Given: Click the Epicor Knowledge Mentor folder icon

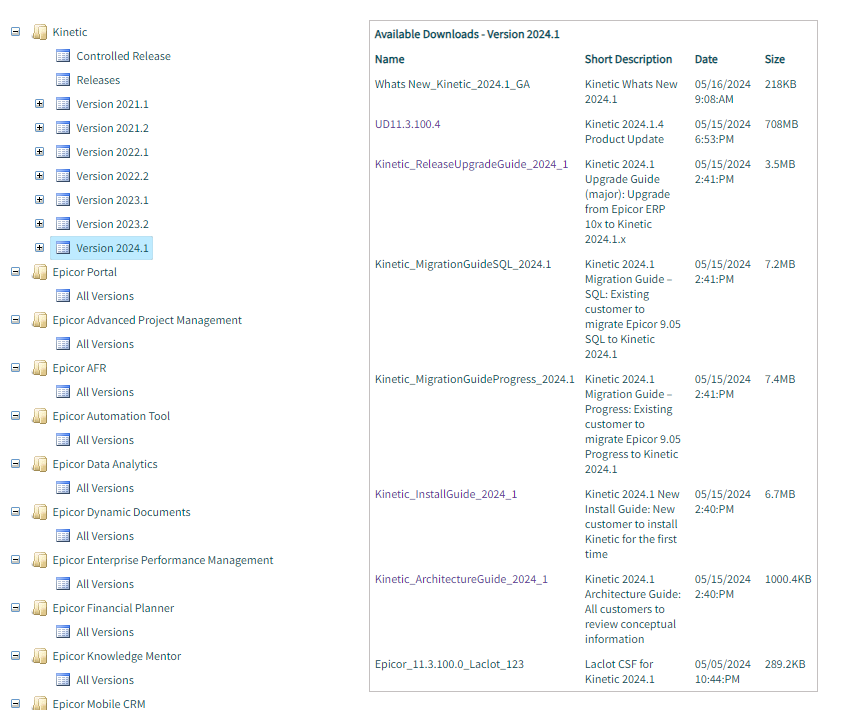Looking at the screenshot, I should tap(39, 656).
